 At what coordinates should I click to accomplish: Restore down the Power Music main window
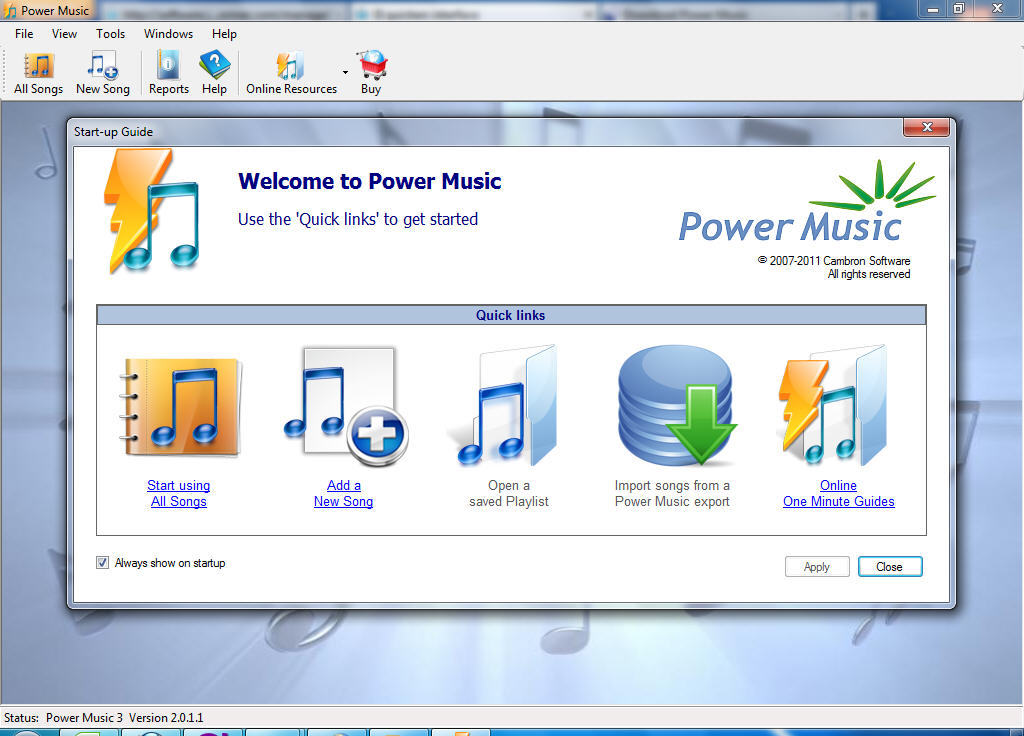tap(959, 9)
